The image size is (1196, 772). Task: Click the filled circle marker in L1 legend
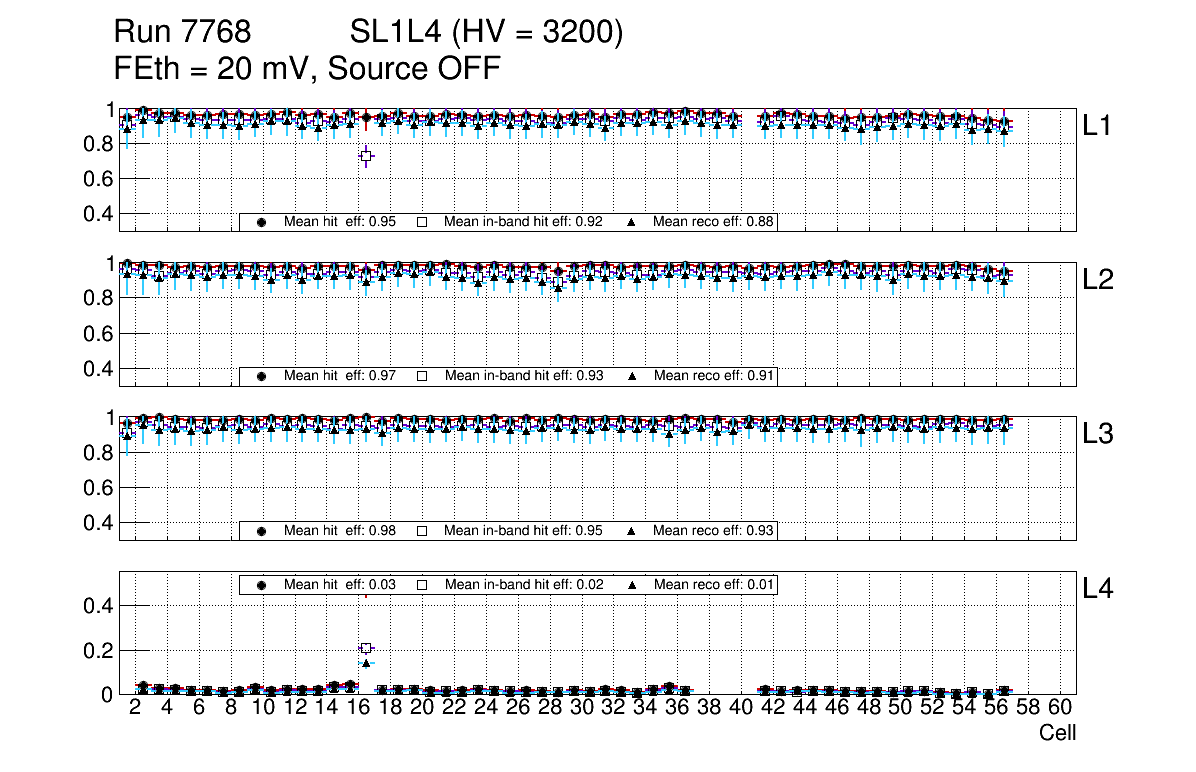[x=262, y=222]
